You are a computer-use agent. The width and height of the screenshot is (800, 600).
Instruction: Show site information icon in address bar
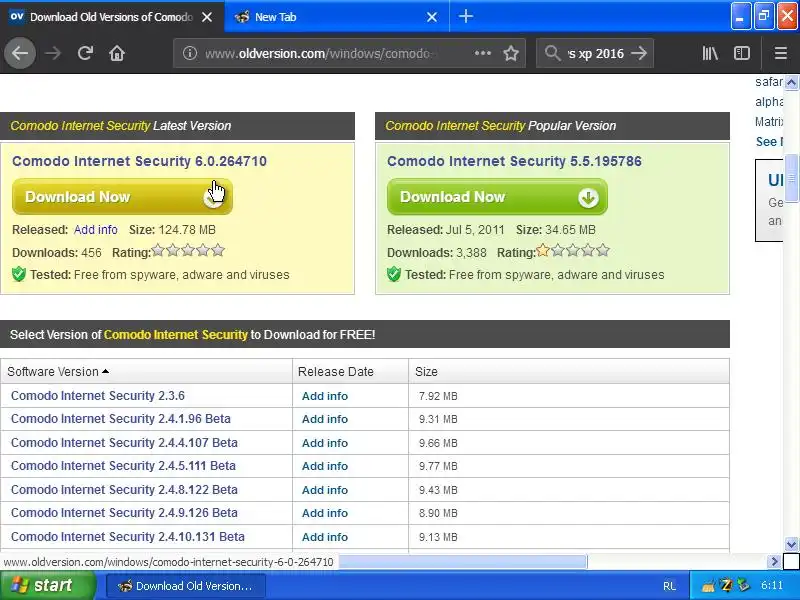coord(190,53)
